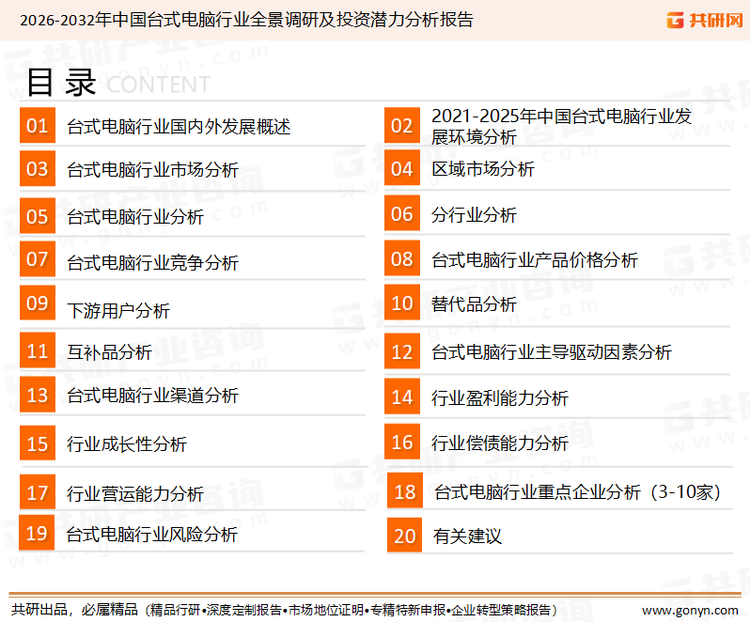This screenshot has height=622, width=750.
Task: Click the orange 10 number box
Action: pyautogui.click(x=402, y=303)
